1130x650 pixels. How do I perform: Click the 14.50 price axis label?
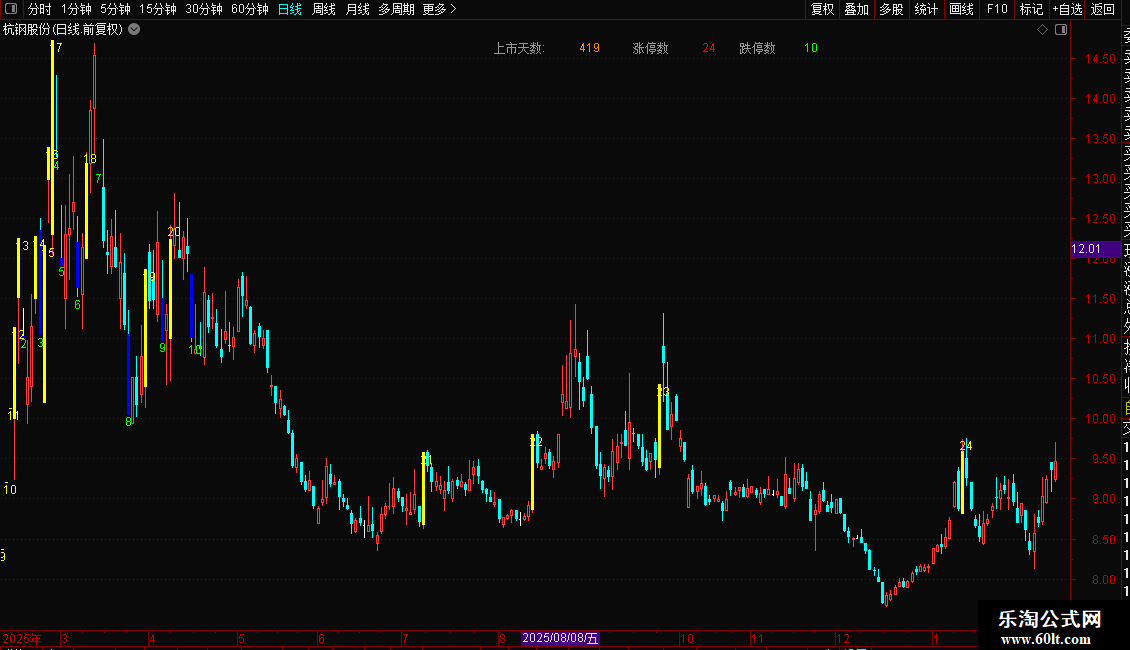(1100, 59)
